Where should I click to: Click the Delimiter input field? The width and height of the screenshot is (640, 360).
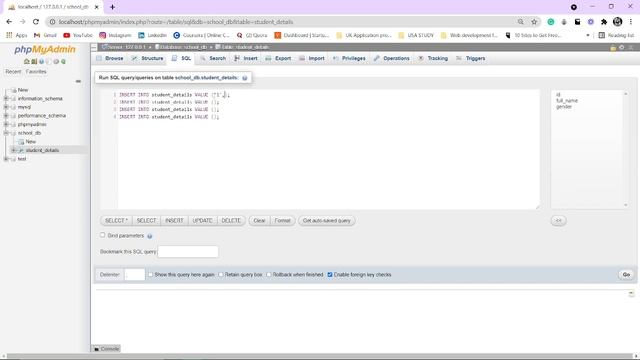pos(134,275)
